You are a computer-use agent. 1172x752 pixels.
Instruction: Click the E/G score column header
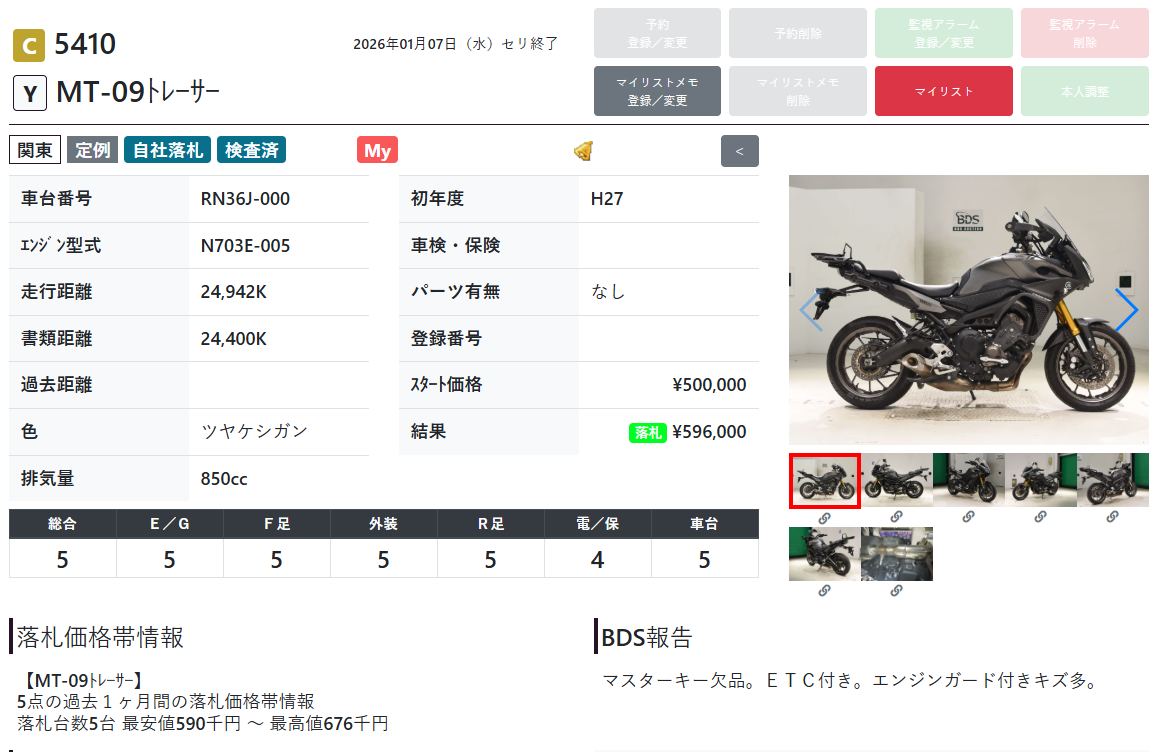coord(170,524)
